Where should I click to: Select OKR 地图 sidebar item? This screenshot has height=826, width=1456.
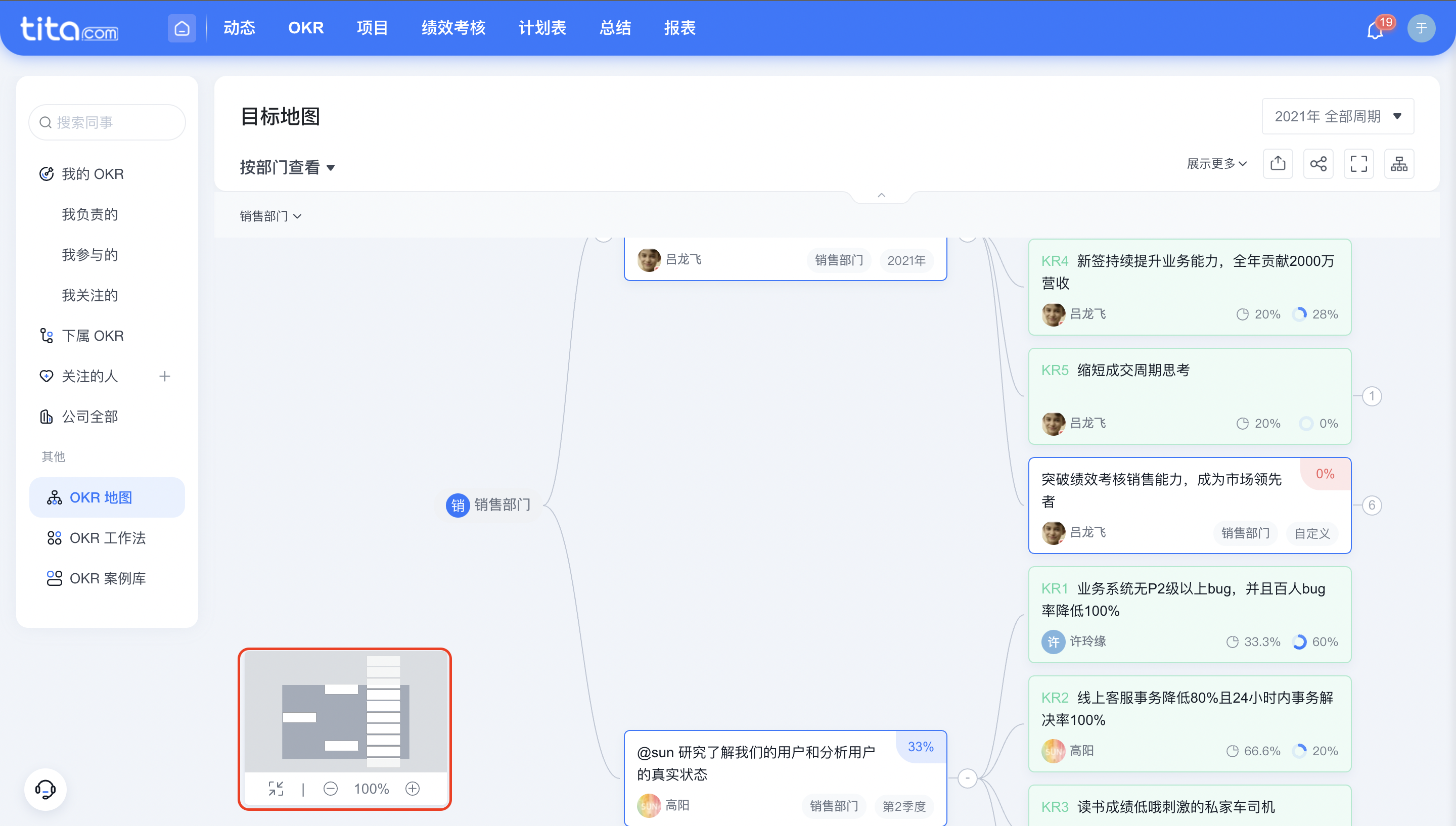107,497
